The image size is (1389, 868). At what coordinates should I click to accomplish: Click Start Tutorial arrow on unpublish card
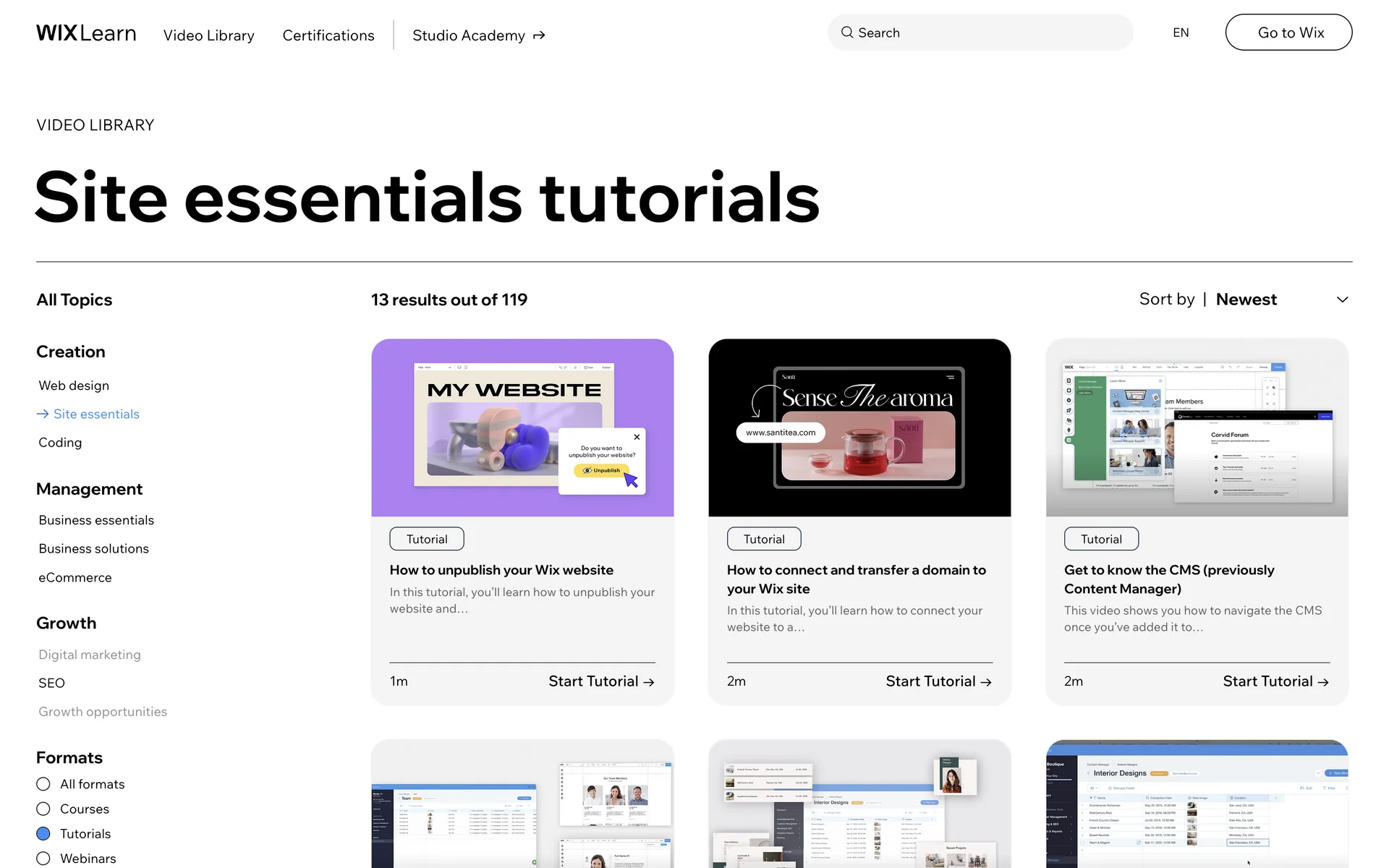click(649, 682)
